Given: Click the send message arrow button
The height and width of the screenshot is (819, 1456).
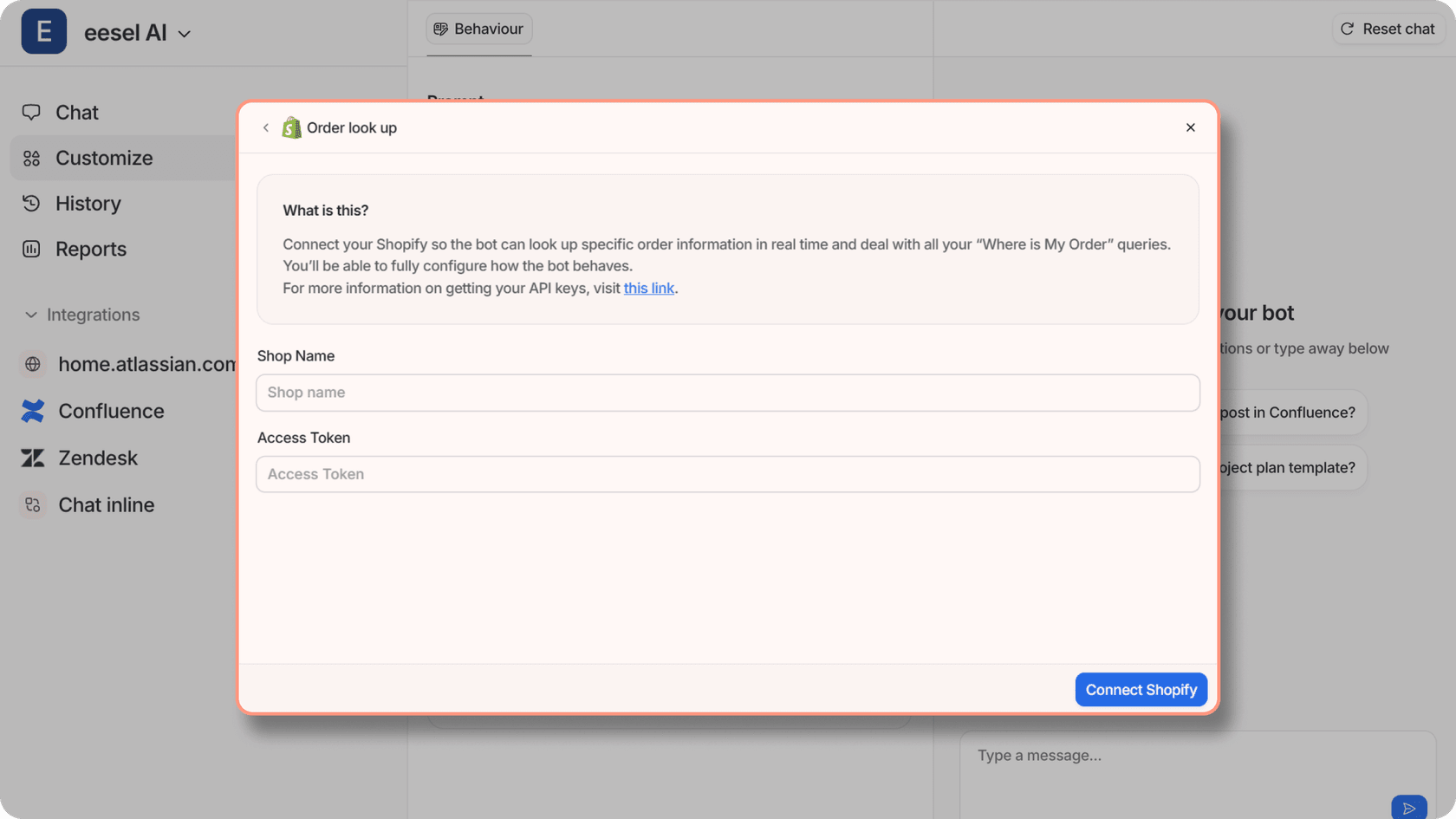Looking at the screenshot, I should [x=1409, y=808].
